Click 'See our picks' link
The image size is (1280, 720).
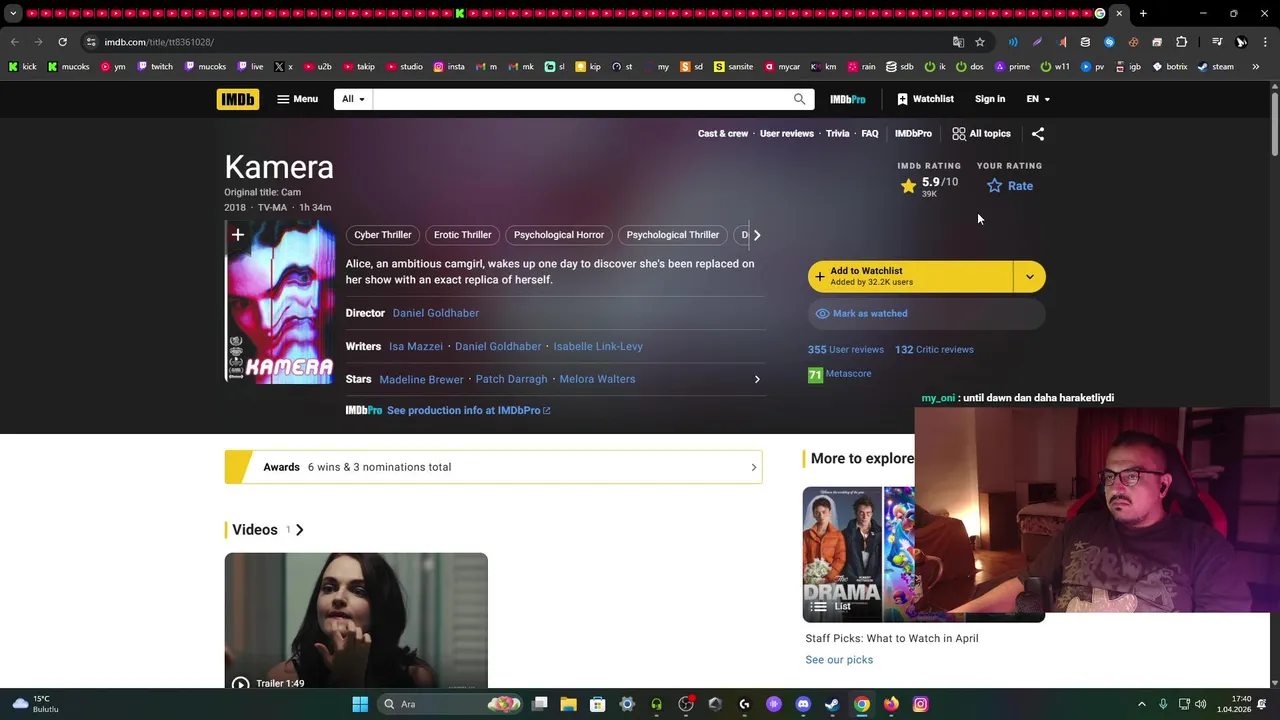tap(839, 660)
